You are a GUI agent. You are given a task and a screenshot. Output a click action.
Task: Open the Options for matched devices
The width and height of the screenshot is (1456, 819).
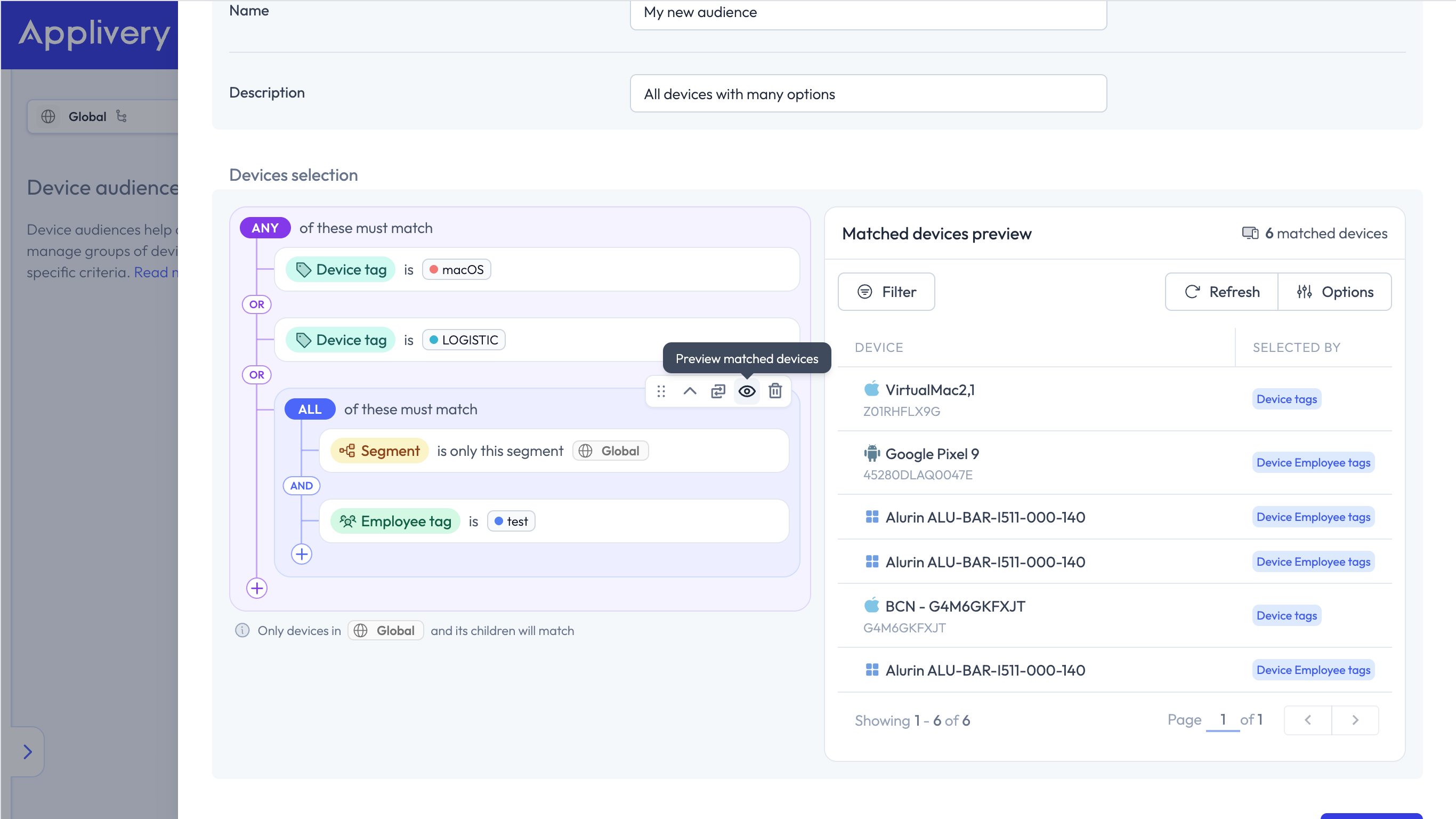coord(1335,292)
